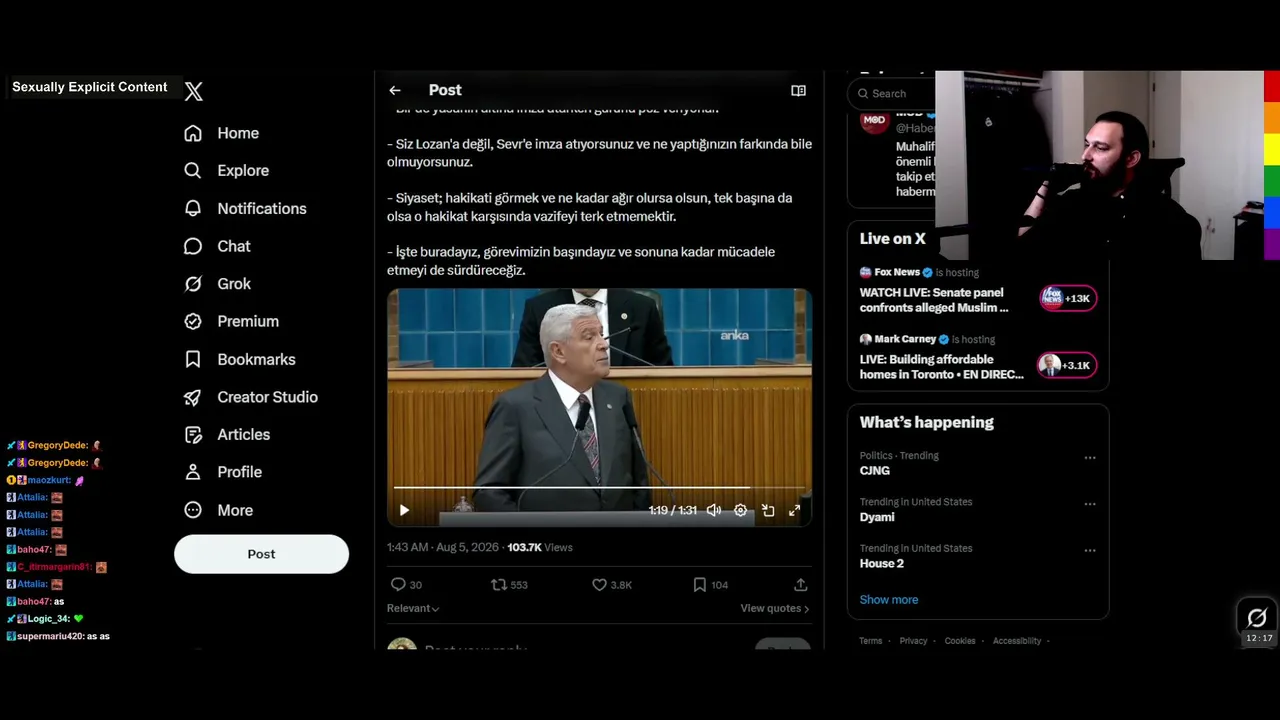
Task: Repost the post with 553 reposts
Action: 498,585
